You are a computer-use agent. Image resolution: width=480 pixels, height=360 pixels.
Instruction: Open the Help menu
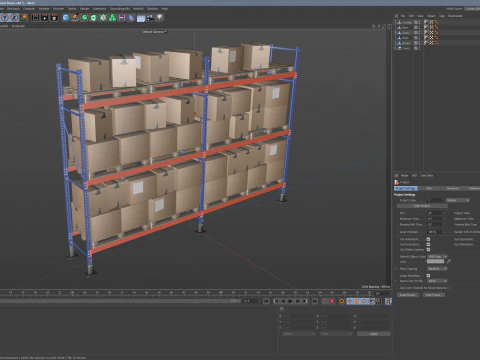pyautogui.click(x=164, y=9)
